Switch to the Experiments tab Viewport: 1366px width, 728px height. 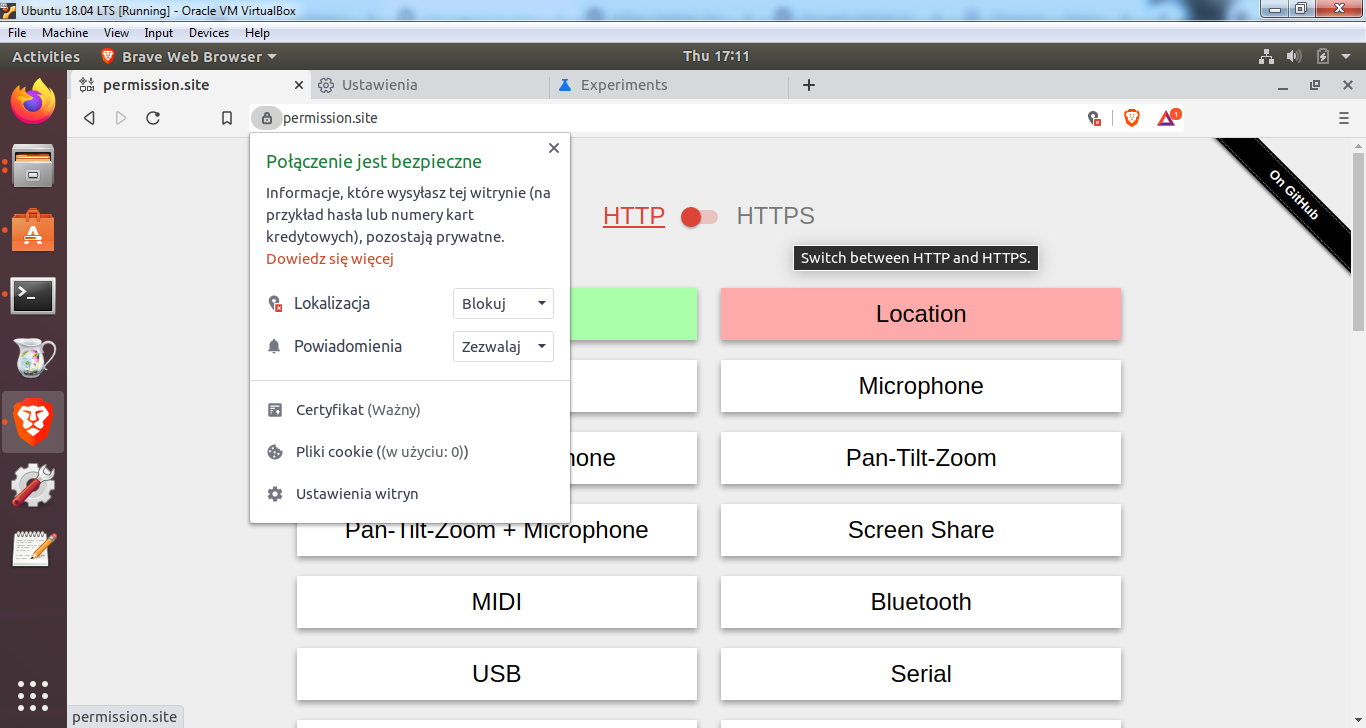(x=670, y=85)
